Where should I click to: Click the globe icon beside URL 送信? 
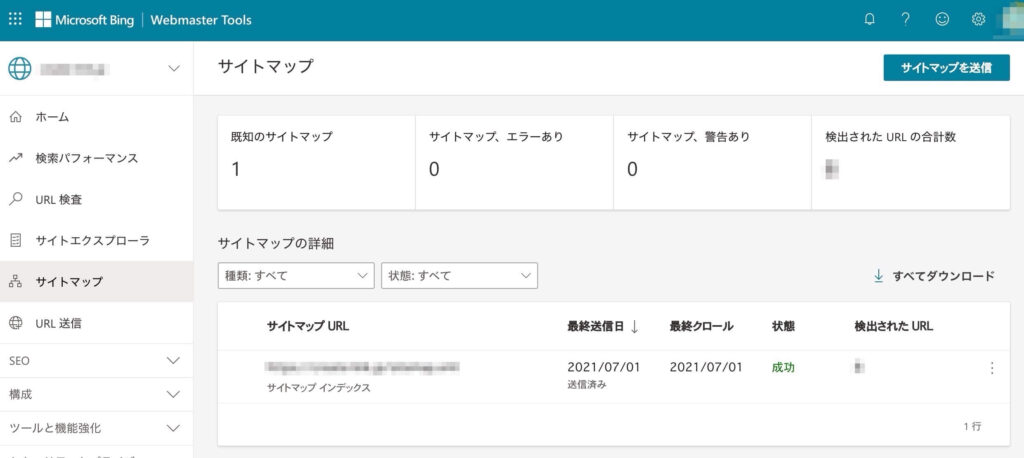tap(16, 323)
